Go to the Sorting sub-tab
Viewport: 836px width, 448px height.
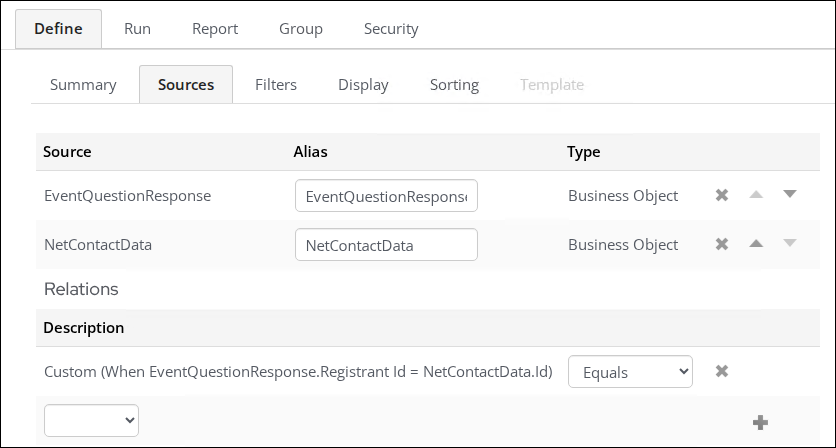click(x=454, y=85)
